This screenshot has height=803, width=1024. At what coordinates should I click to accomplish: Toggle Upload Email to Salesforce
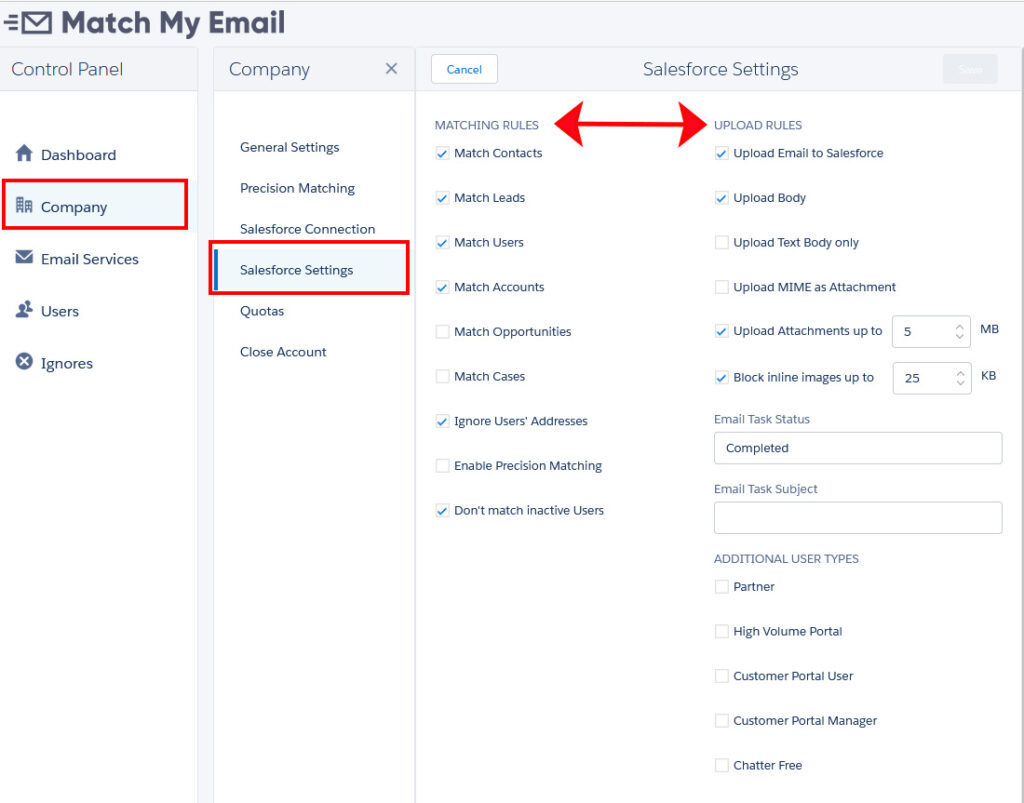coord(722,153)
